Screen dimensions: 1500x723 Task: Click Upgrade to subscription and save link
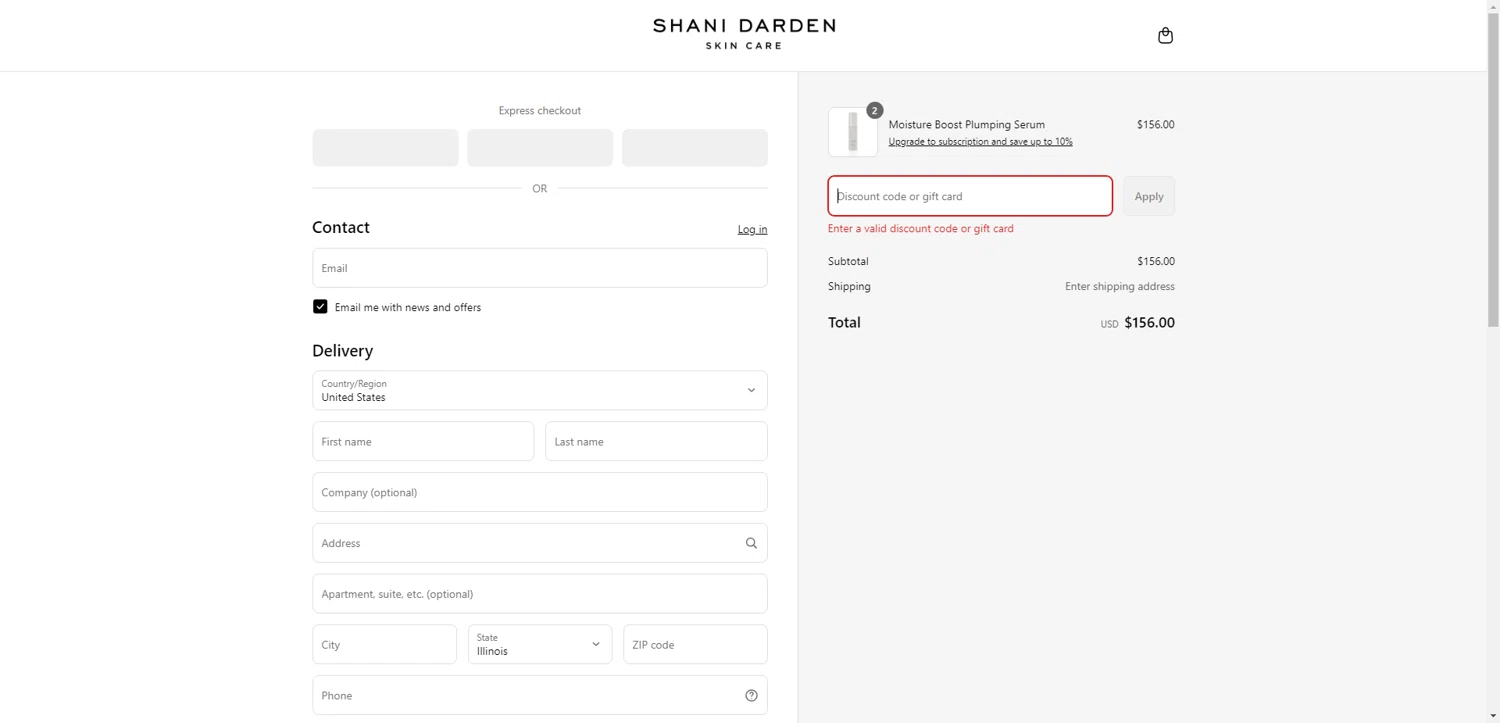(x=980, y=142)
